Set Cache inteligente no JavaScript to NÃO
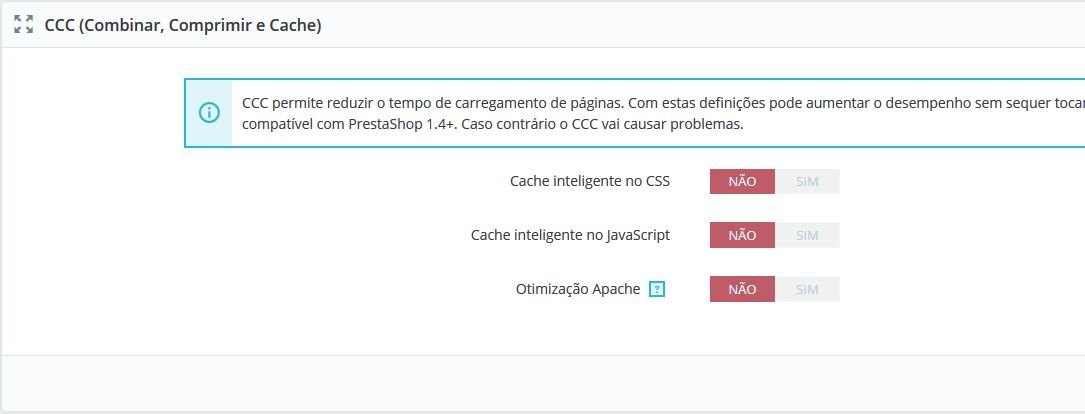The image size is (1085, 414). [742, 235]
